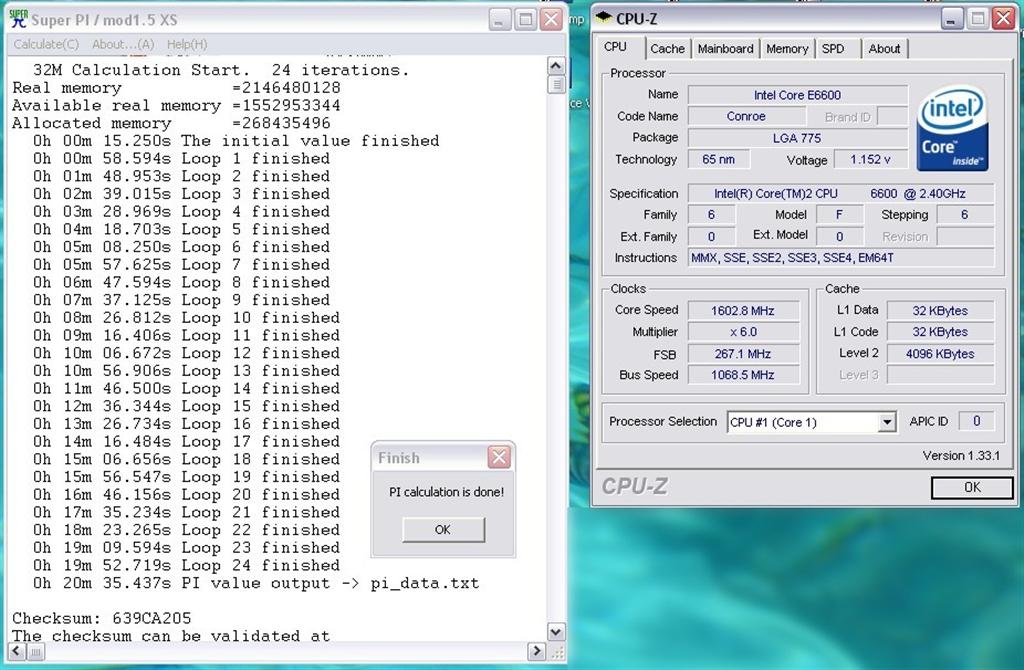Click the '32M Calculation Start' line
Image resolution: width=1024 pixels, height=670 pixels.
[x=221, y=70]
